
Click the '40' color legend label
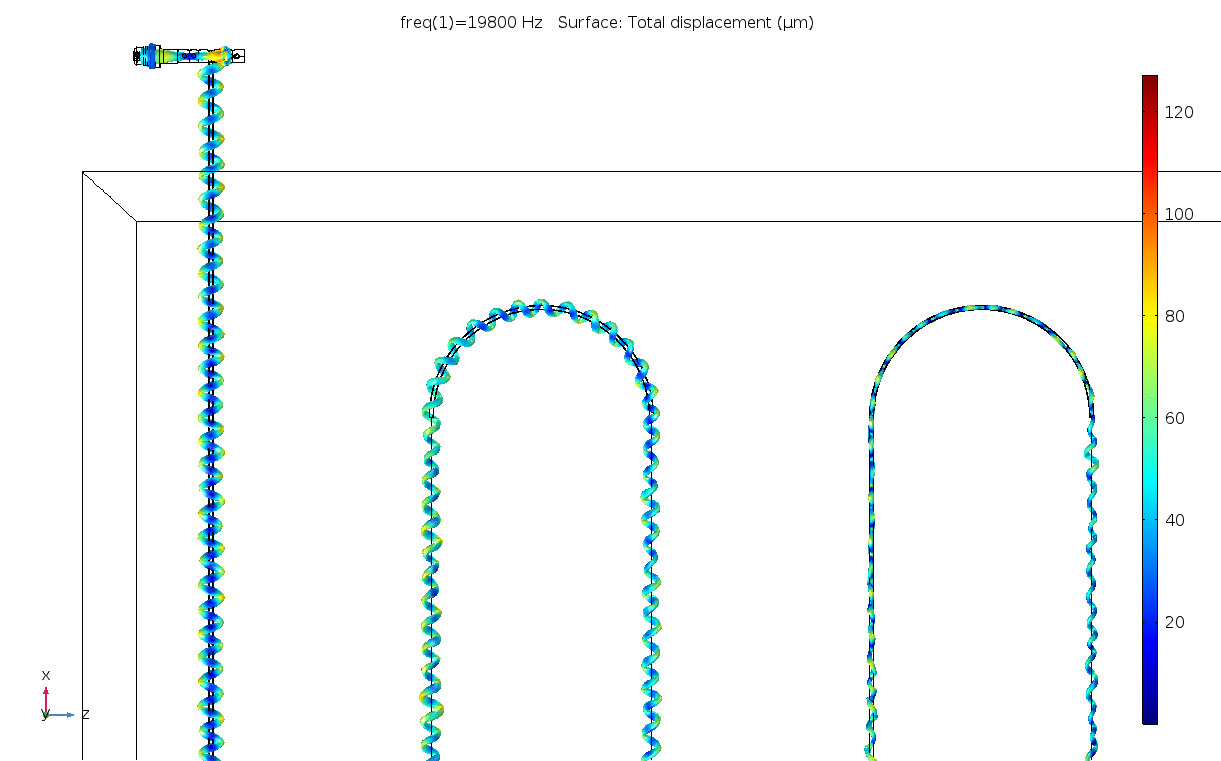[x=1175, y=520]
